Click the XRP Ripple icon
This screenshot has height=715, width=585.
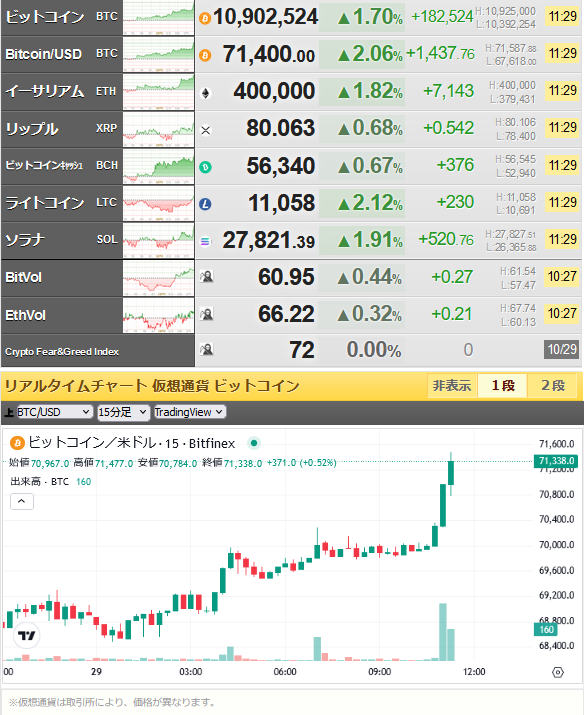(206, 130)
